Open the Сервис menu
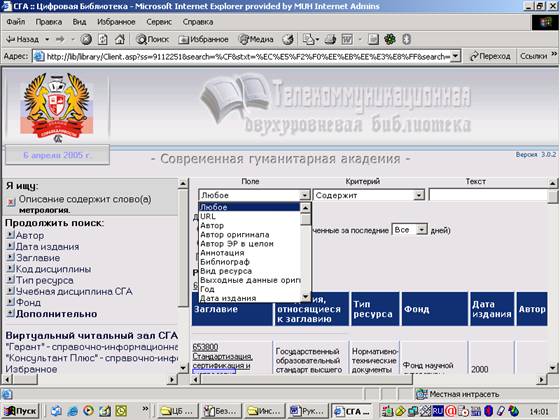 [x=159, y=22]
